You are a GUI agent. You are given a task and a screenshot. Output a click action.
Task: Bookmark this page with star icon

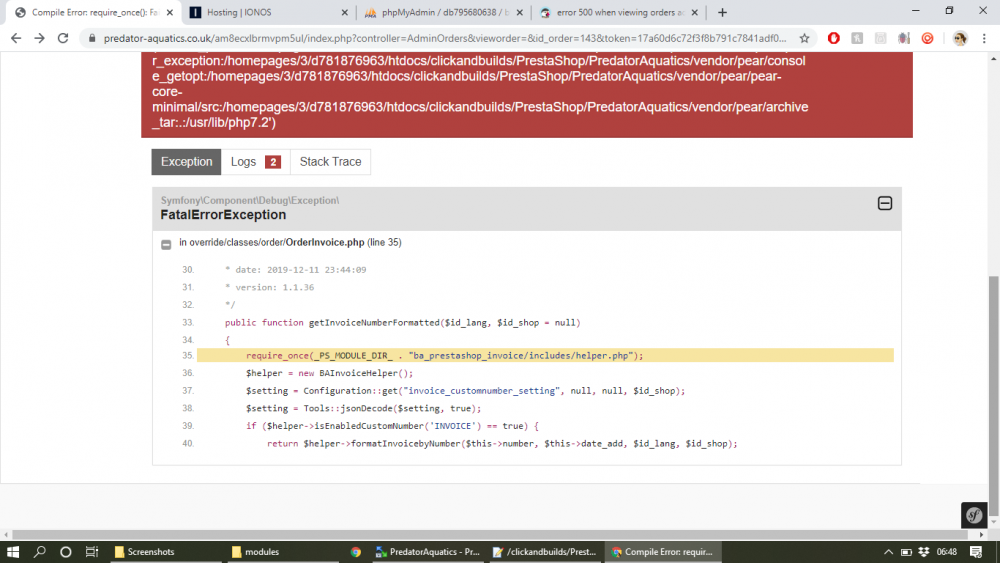[804, 38]
